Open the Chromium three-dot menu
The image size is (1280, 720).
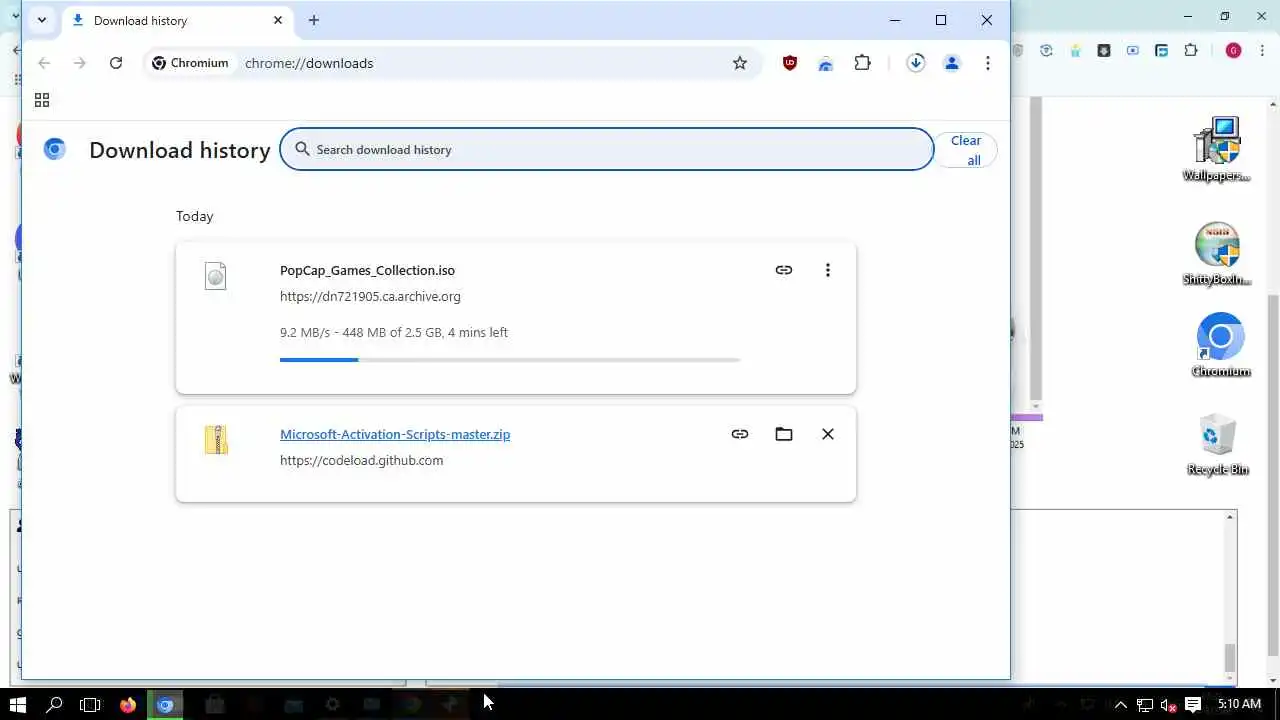pyautogui.click(x=988, y=63)
